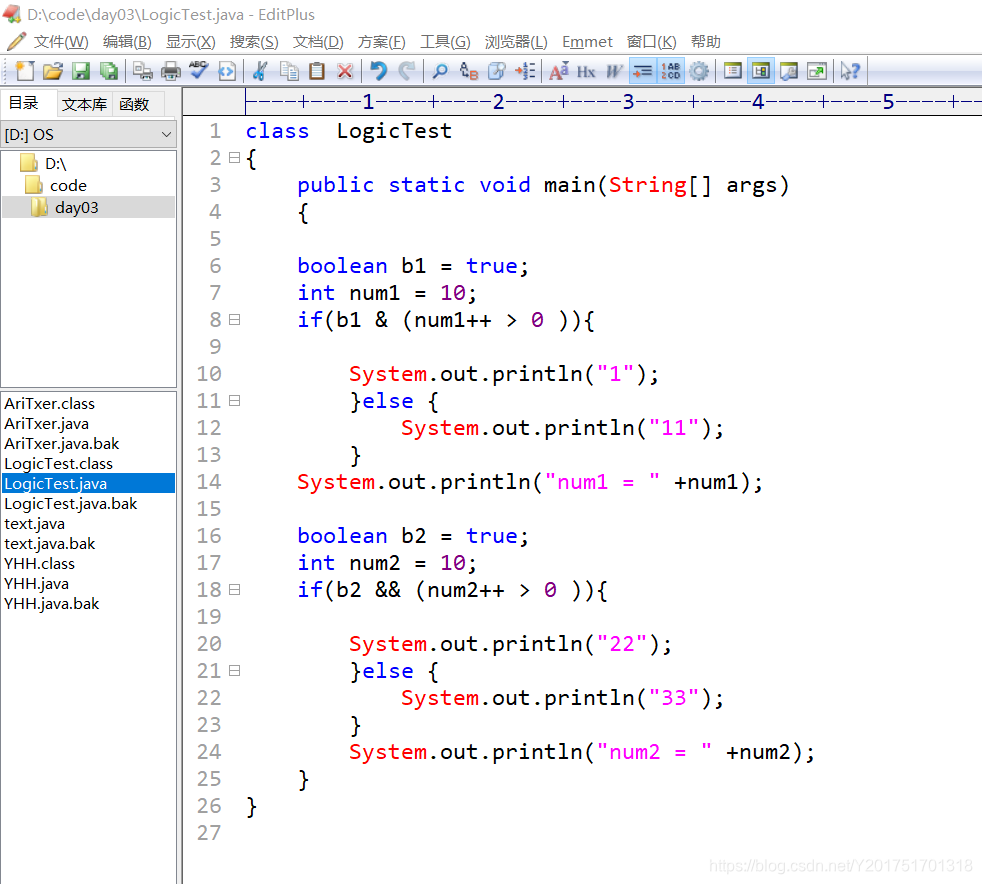Open the 编辑(B) menu
The image size is (982, 884).
pyautogui.click(x=127, y=42)
